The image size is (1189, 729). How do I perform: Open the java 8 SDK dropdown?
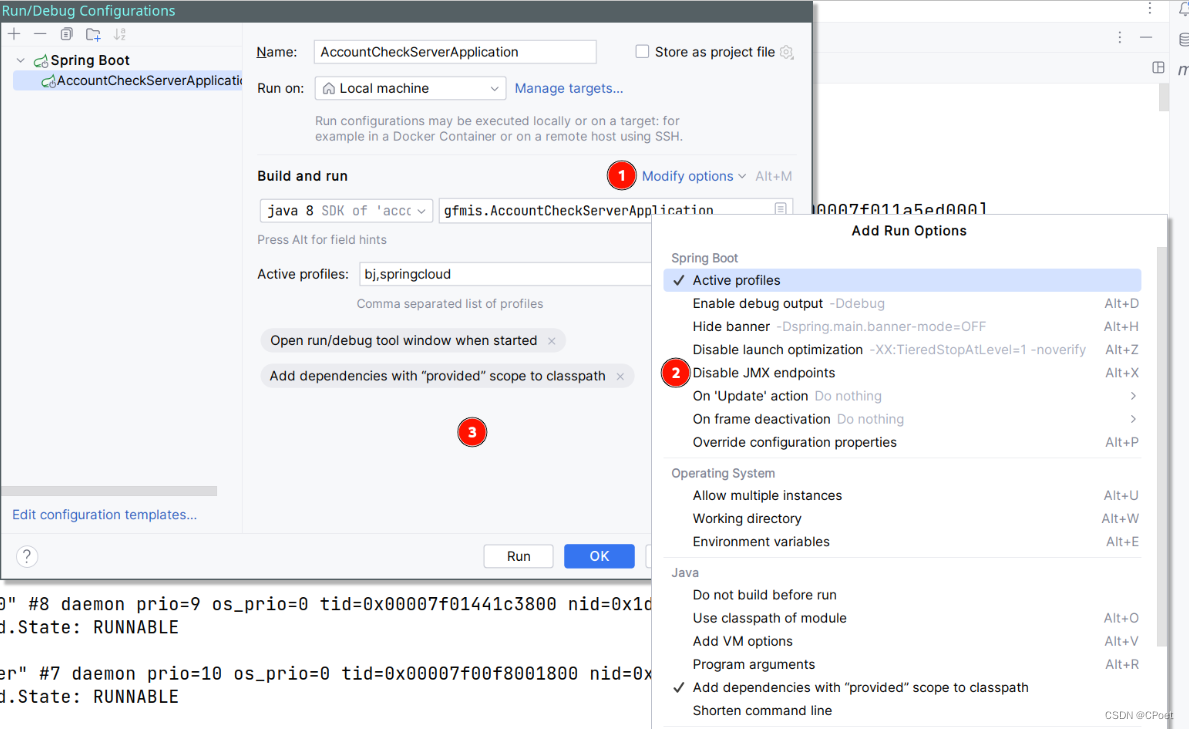[347, 210]
